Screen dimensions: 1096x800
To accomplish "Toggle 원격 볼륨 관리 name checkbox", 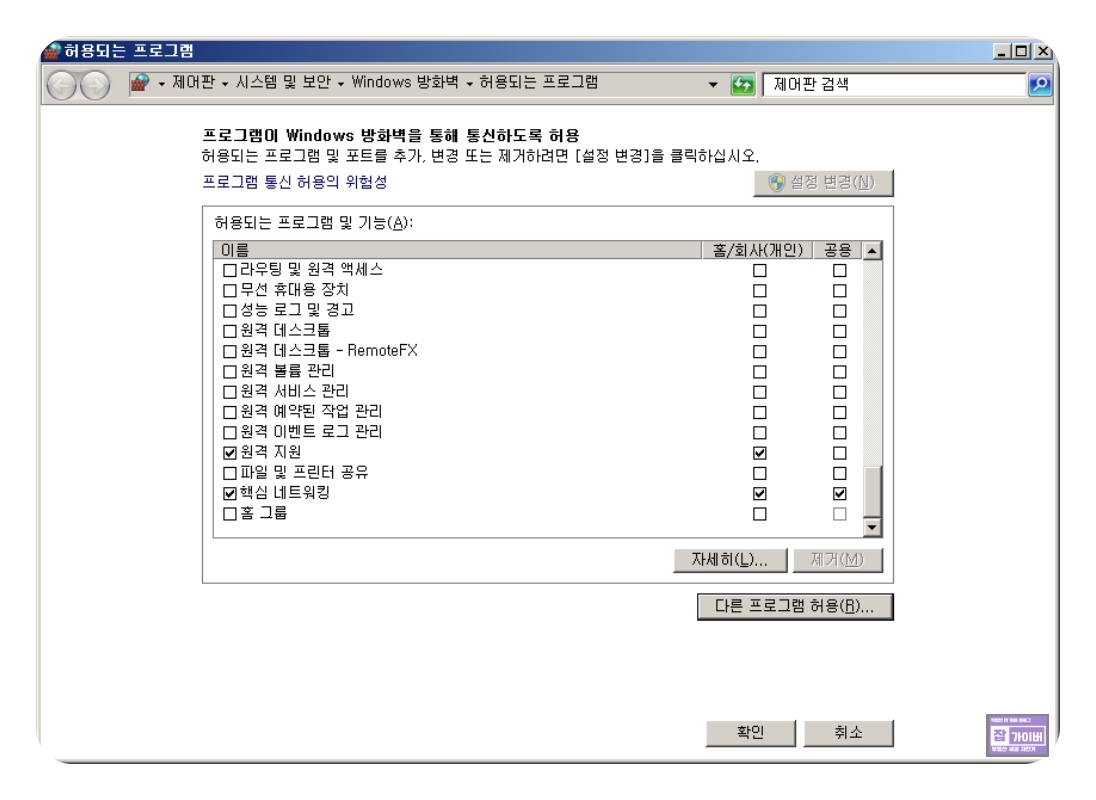I will [x=229, y=372].
